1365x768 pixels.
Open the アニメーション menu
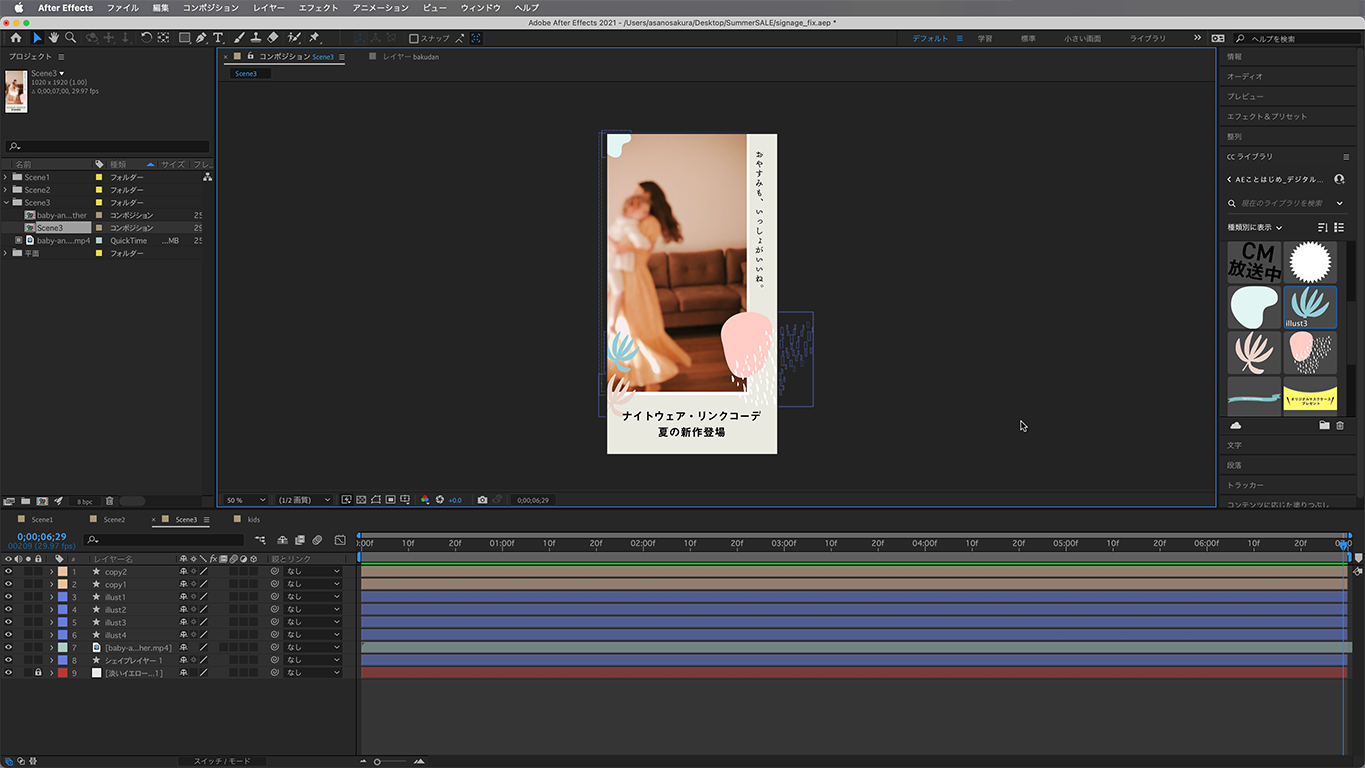coord(381,8)
